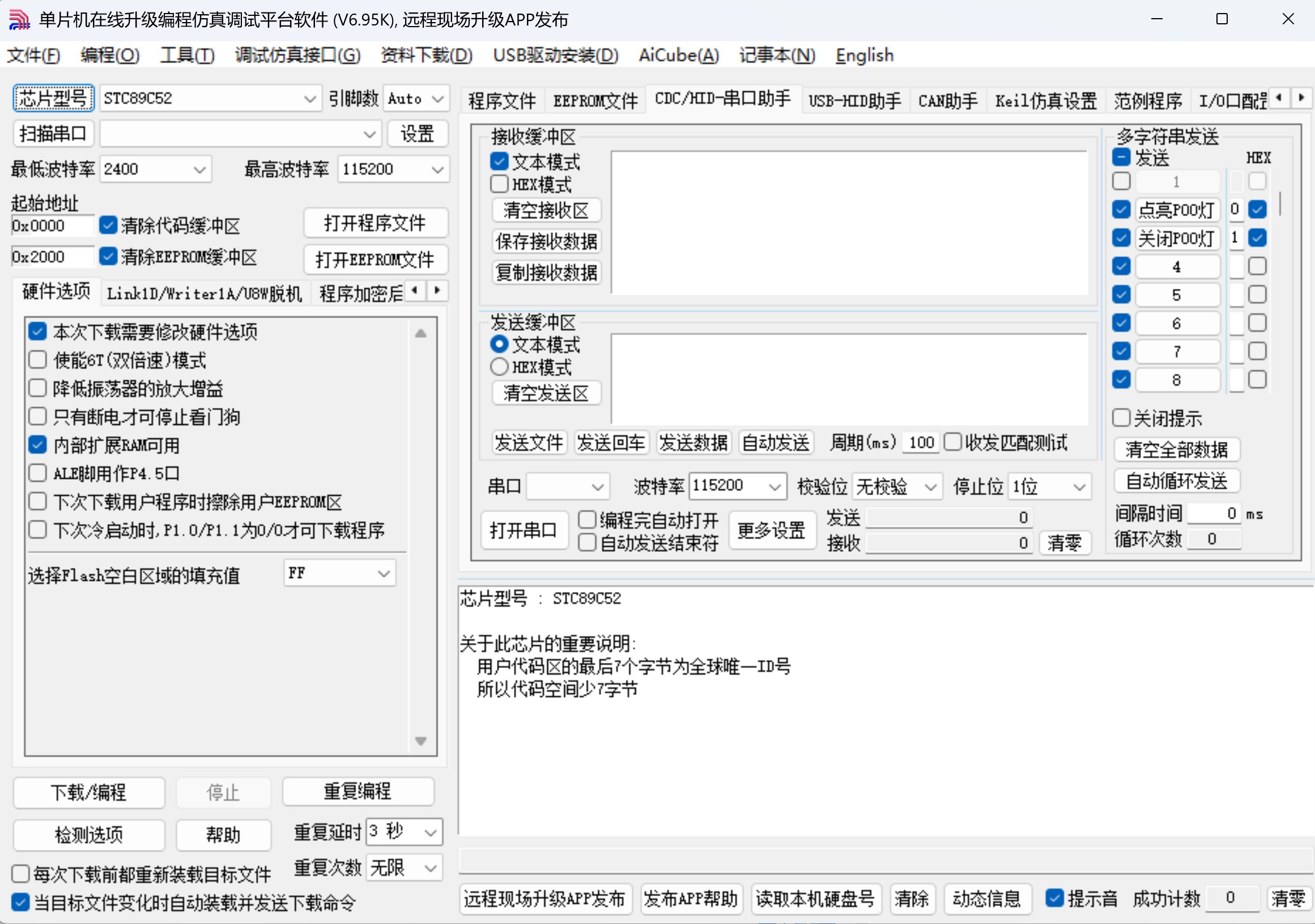This screenshot has width=1315, height=924.
Task: Click 发送数据 button
Action: click(693, 442)
